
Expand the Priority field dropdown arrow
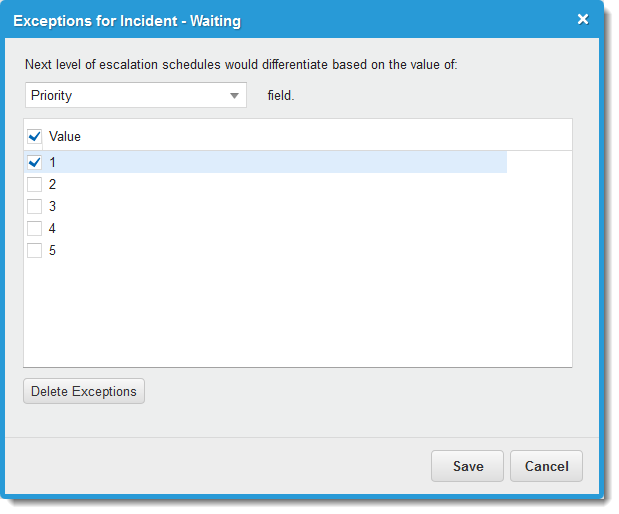(234, 96)
